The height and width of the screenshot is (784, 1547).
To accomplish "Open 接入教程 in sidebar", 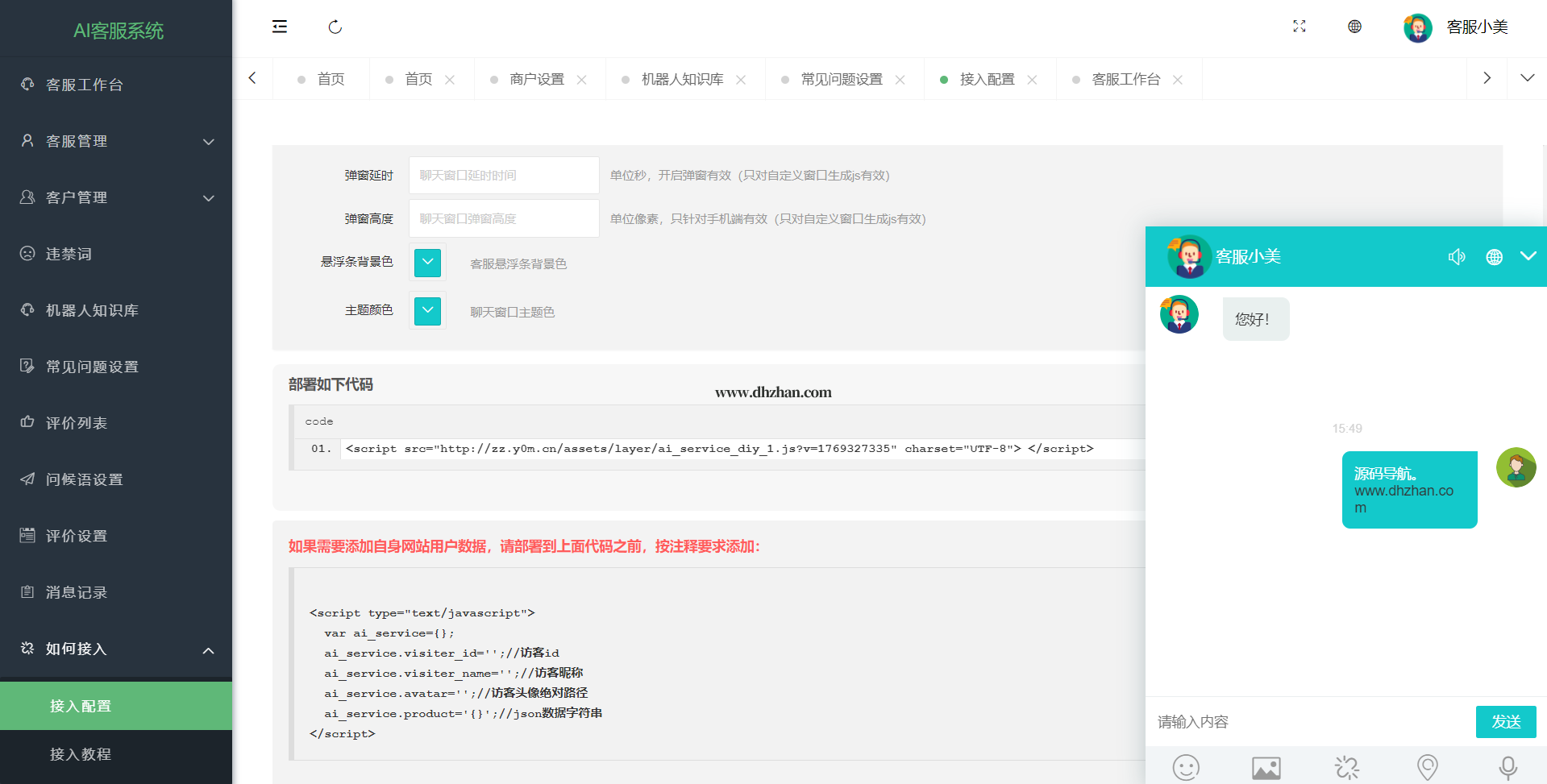I will (x=81, y=754).
